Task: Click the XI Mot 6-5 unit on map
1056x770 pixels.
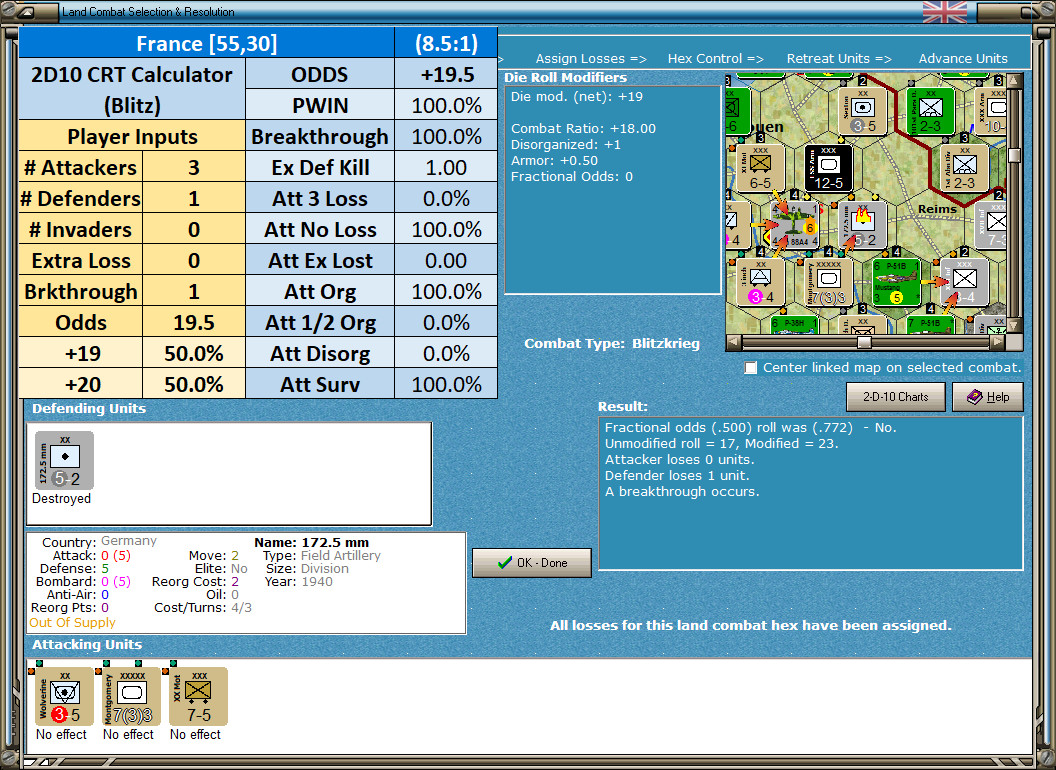Action: (760, 168)
